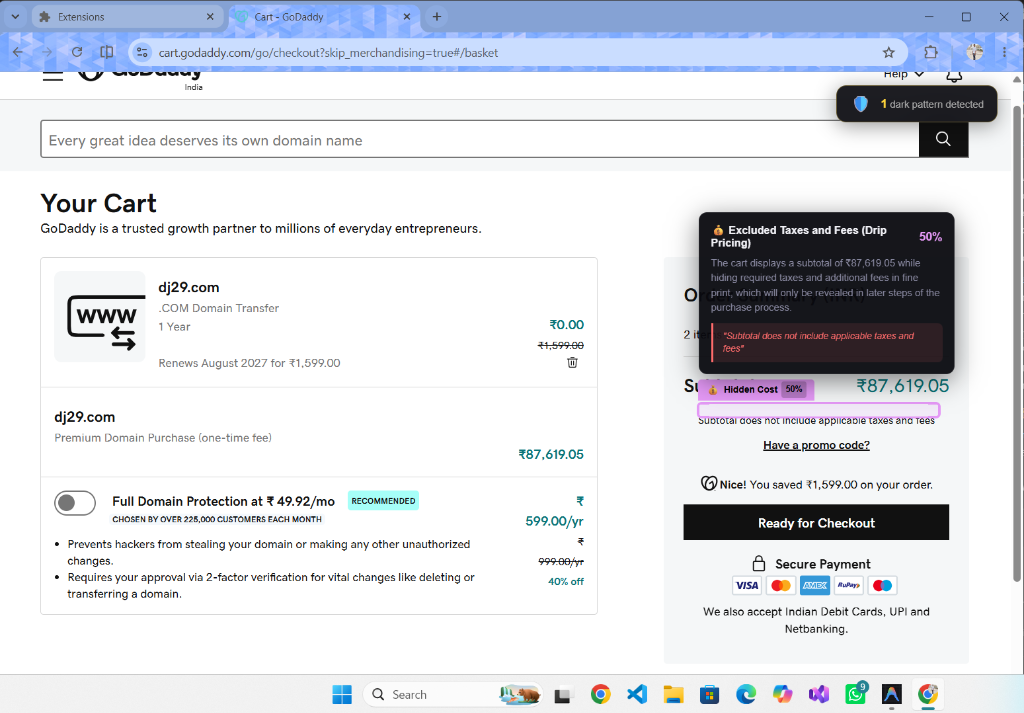Open a new browser tab

click(x=437, y=16)
